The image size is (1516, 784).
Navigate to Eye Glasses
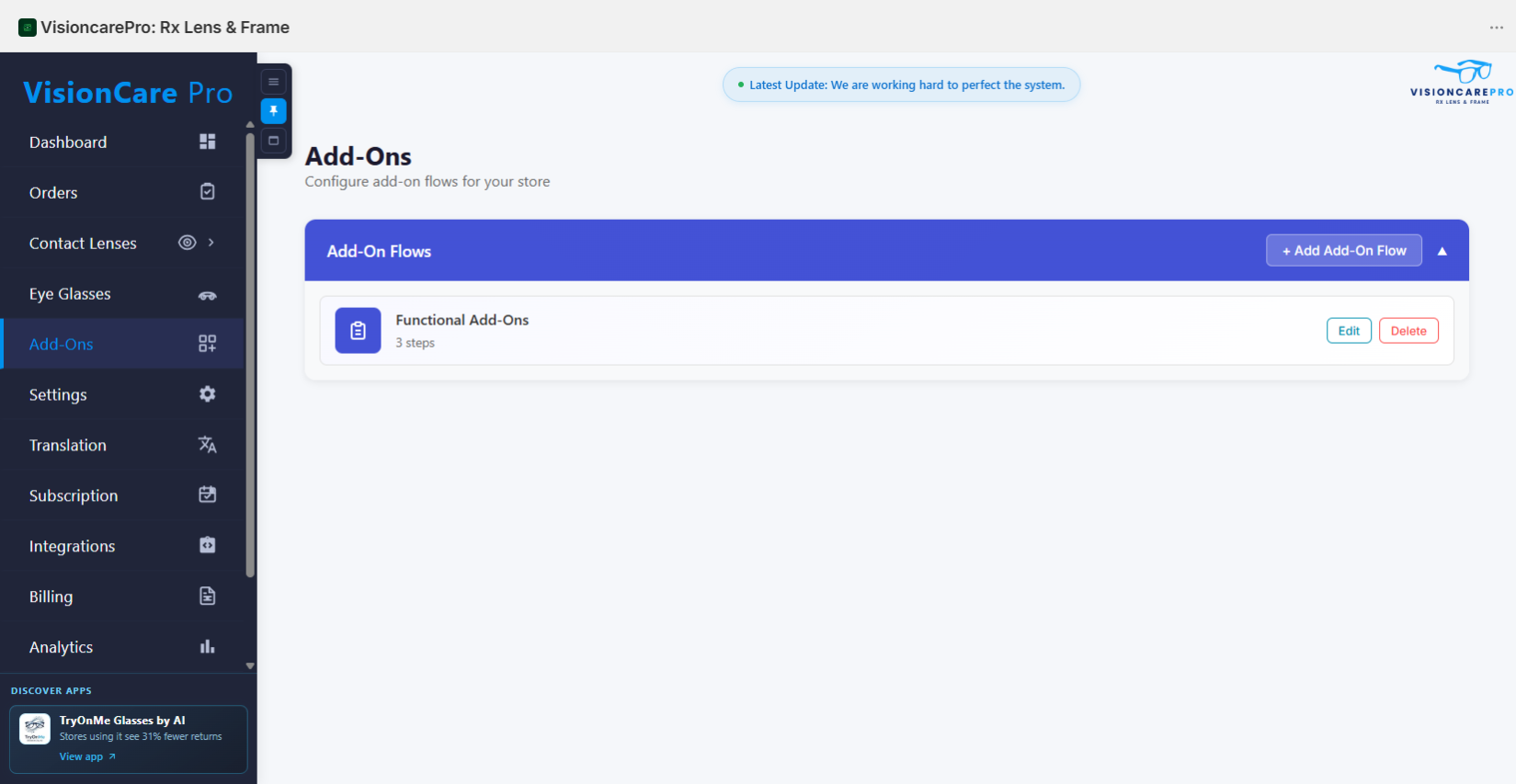(x=123, y=294)
